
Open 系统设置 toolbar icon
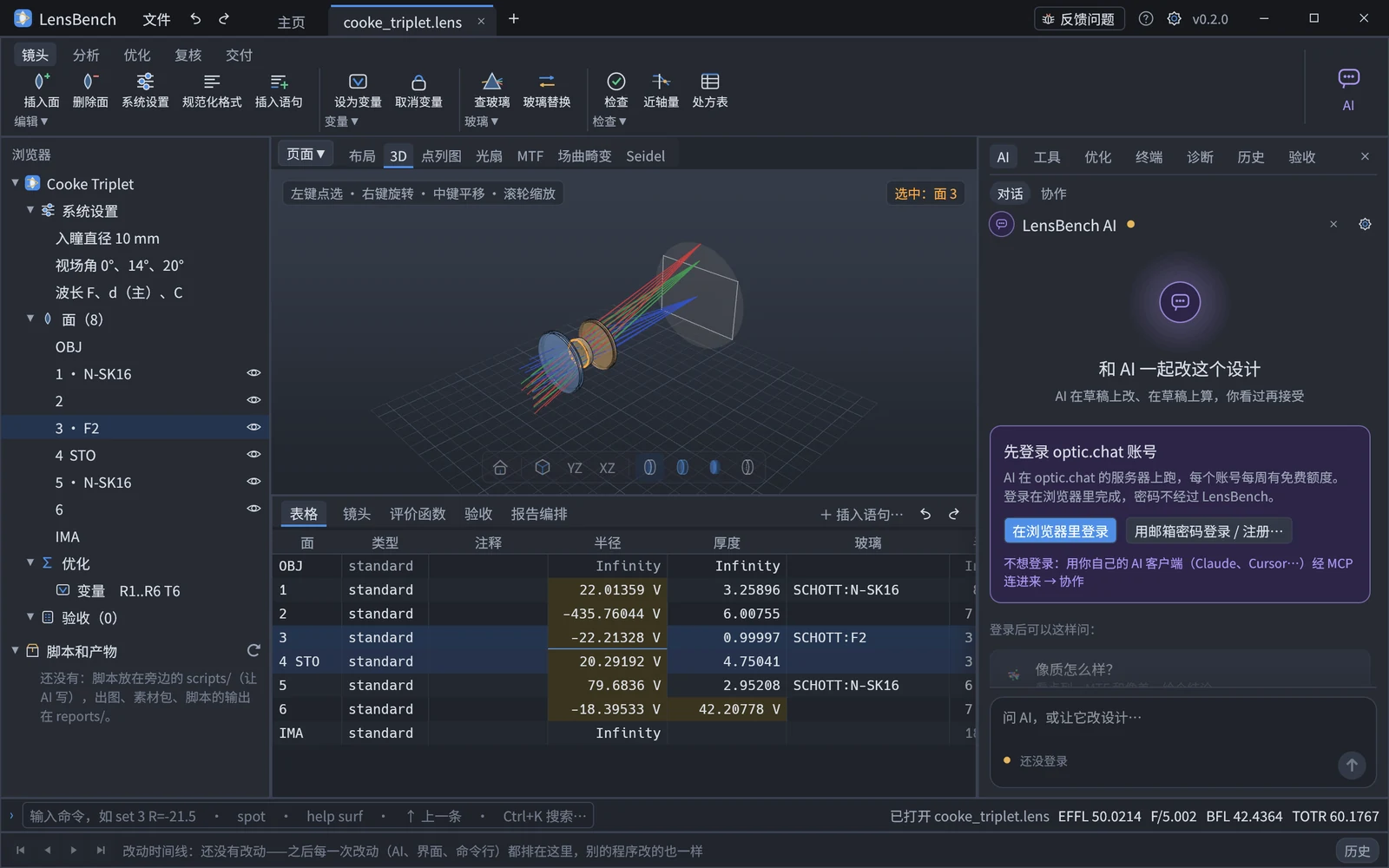tap(145, 82)
